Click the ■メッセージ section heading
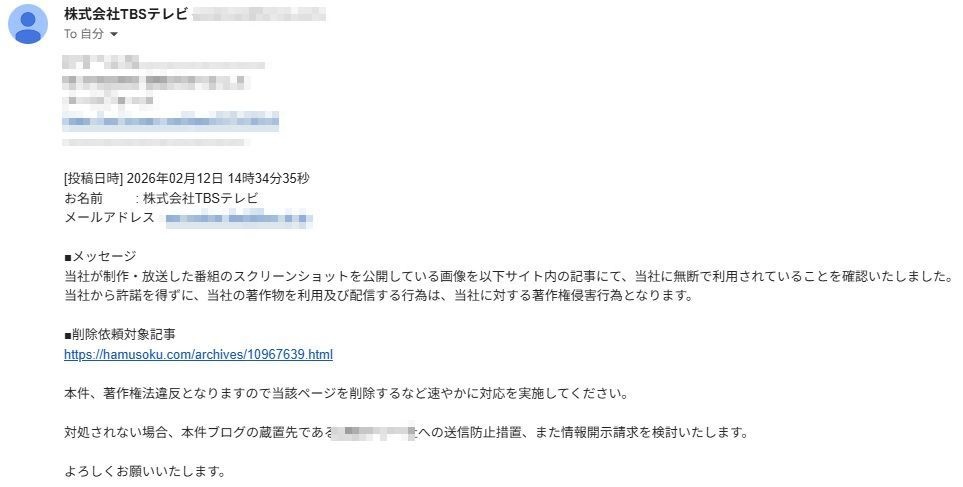This screenshot has width=963, height=487. coord(100,256)
